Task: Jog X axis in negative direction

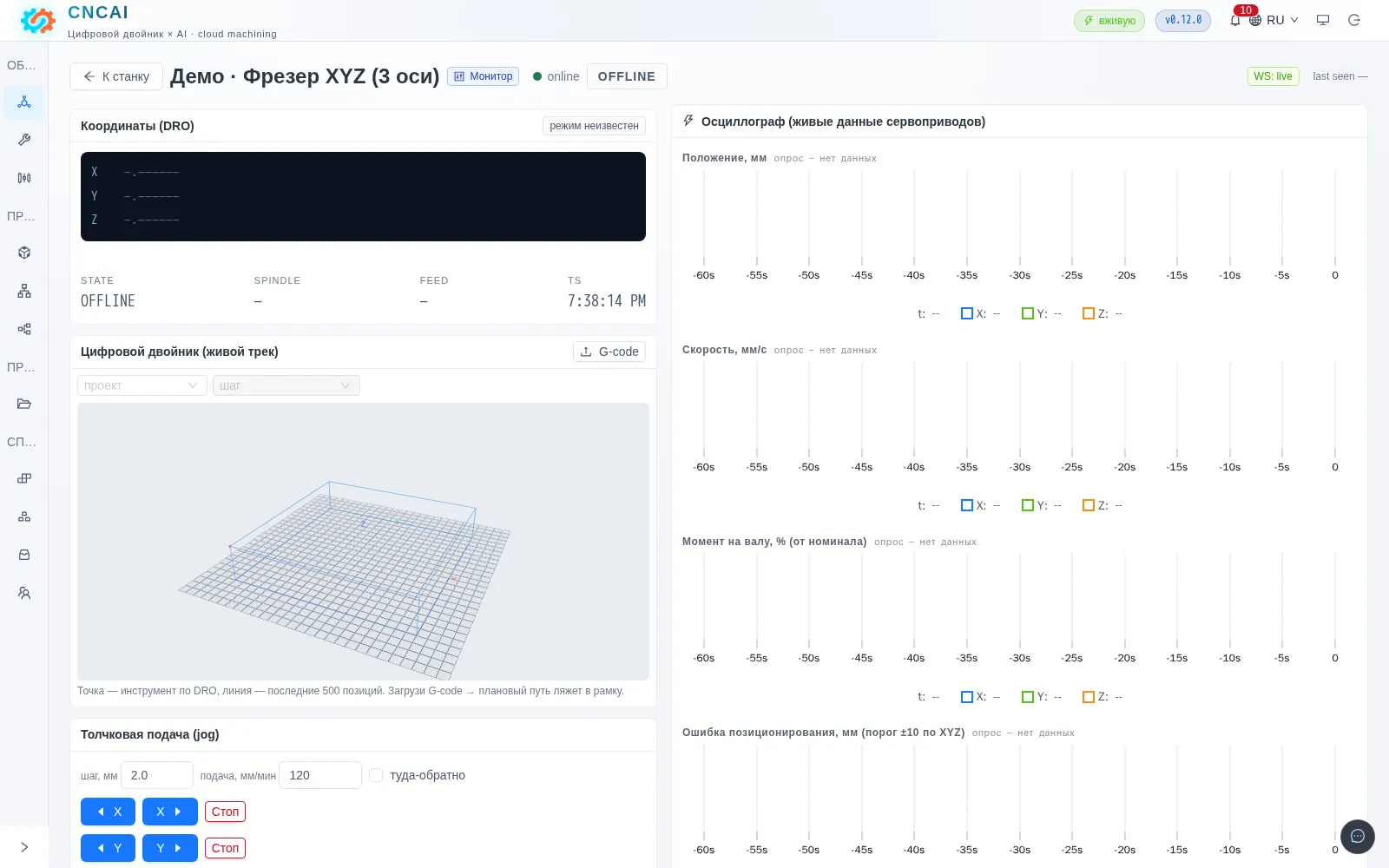Action: 108,812
